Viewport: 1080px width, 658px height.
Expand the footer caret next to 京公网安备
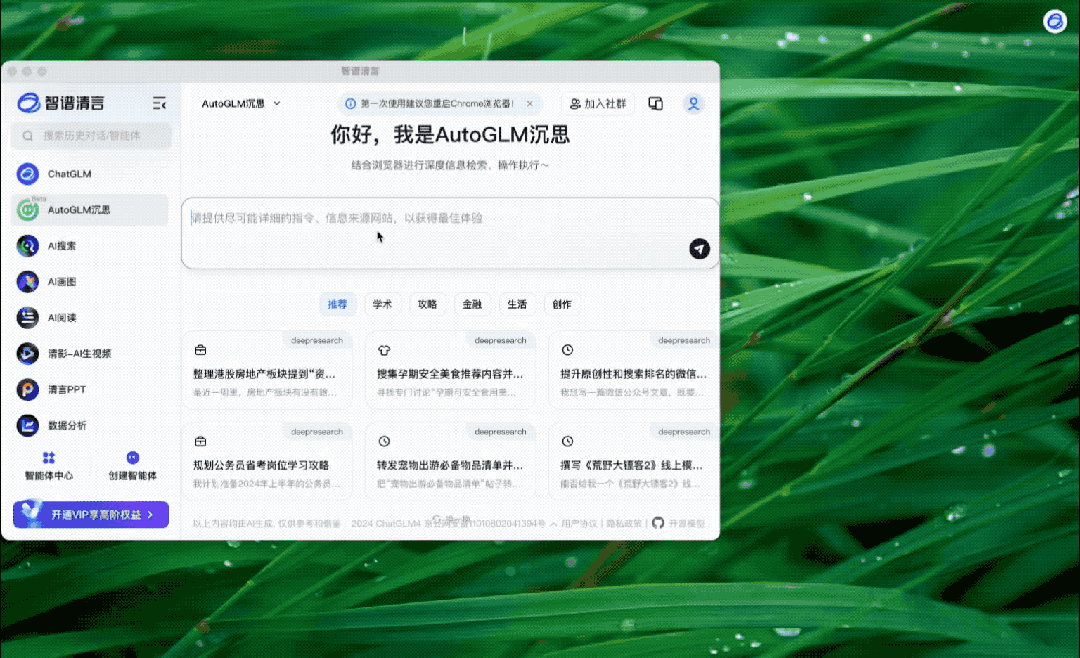pos(553,524)
